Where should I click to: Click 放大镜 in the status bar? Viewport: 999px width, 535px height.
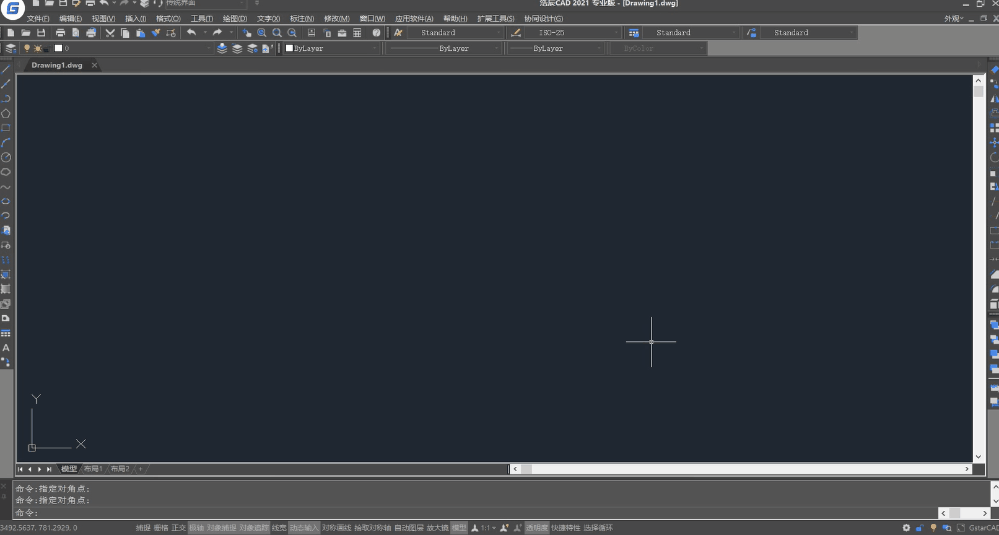(438, 528)
